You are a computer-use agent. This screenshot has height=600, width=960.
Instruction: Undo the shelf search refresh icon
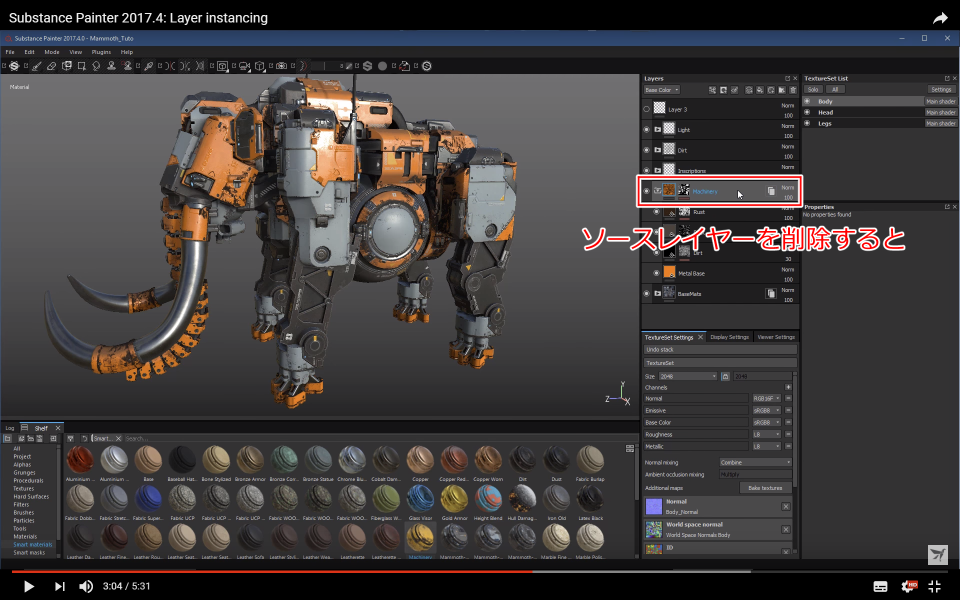(x=84, y=438)
